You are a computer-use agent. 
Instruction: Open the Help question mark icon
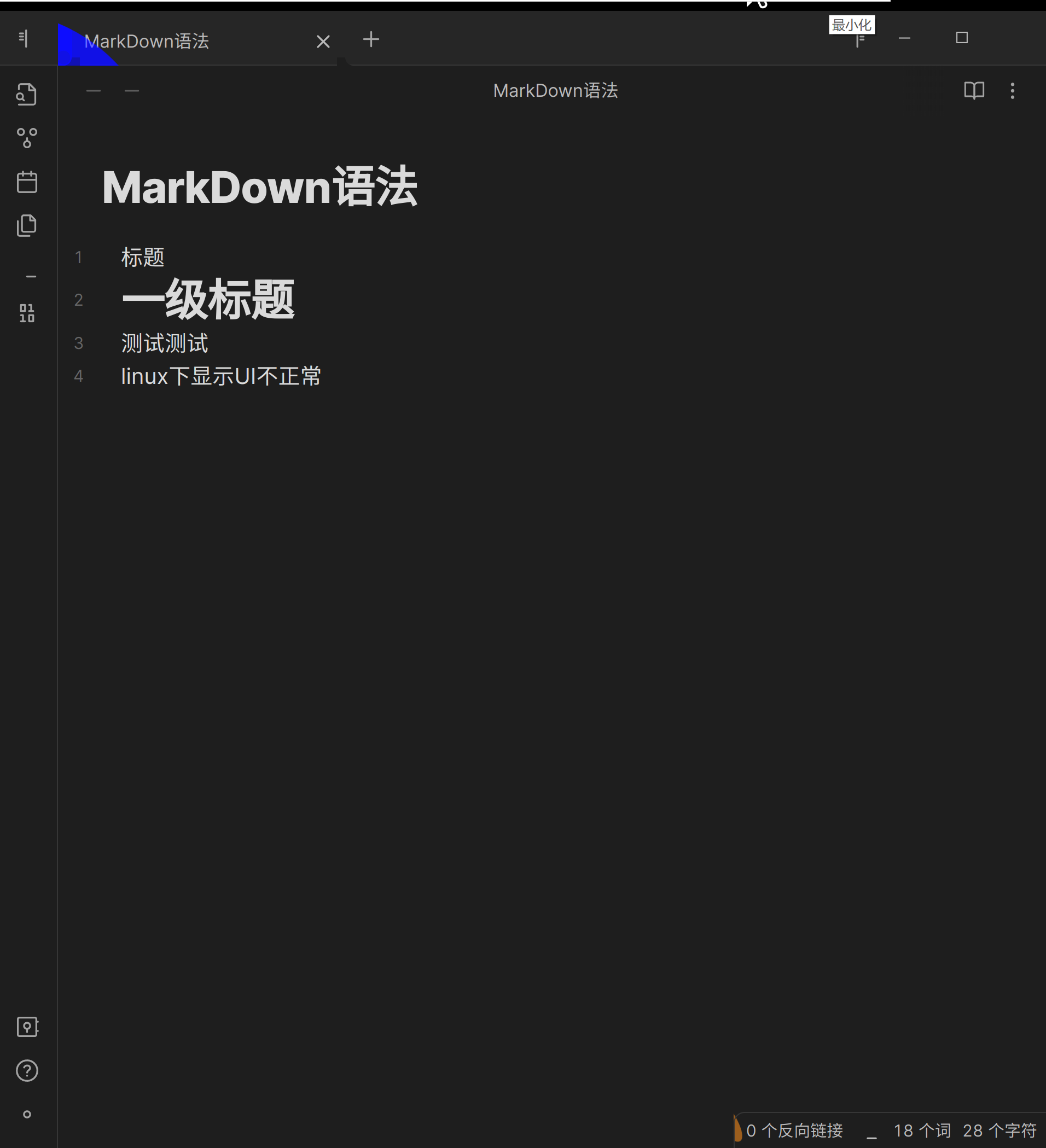click(x=26, y=1071)
